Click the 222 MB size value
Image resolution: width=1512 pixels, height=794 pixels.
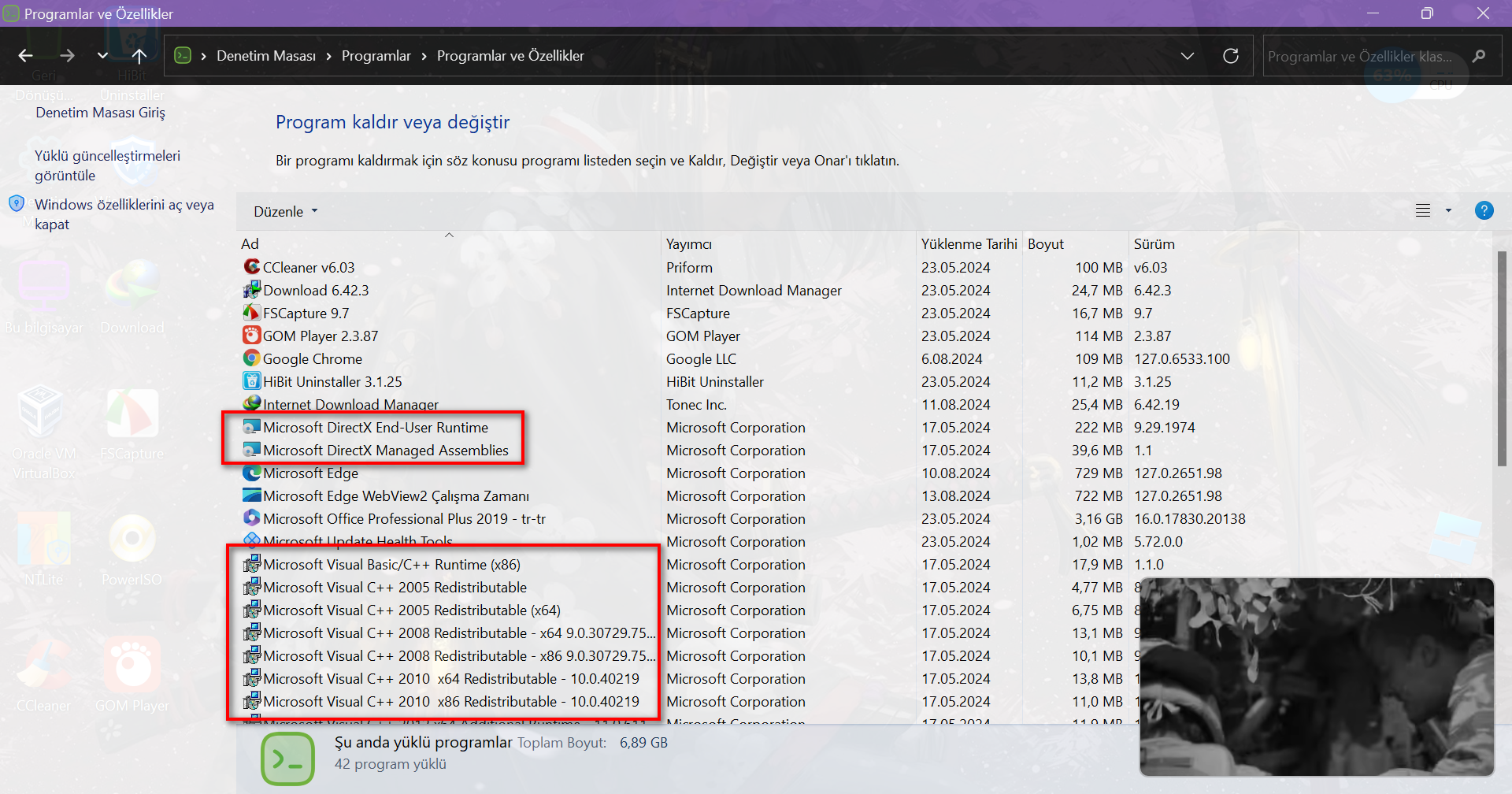click(x=1099, y=427)
